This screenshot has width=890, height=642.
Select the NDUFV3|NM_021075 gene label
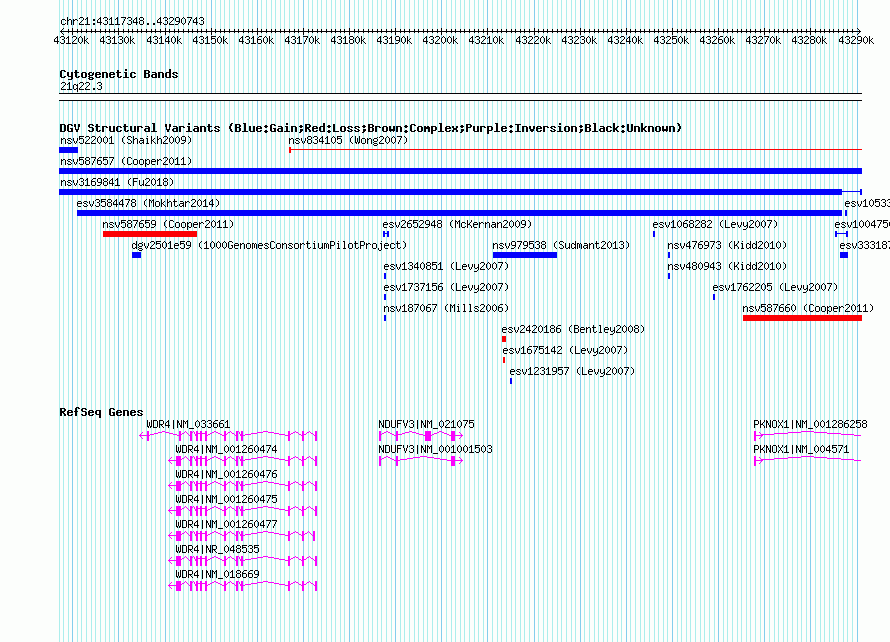(426, 424)
